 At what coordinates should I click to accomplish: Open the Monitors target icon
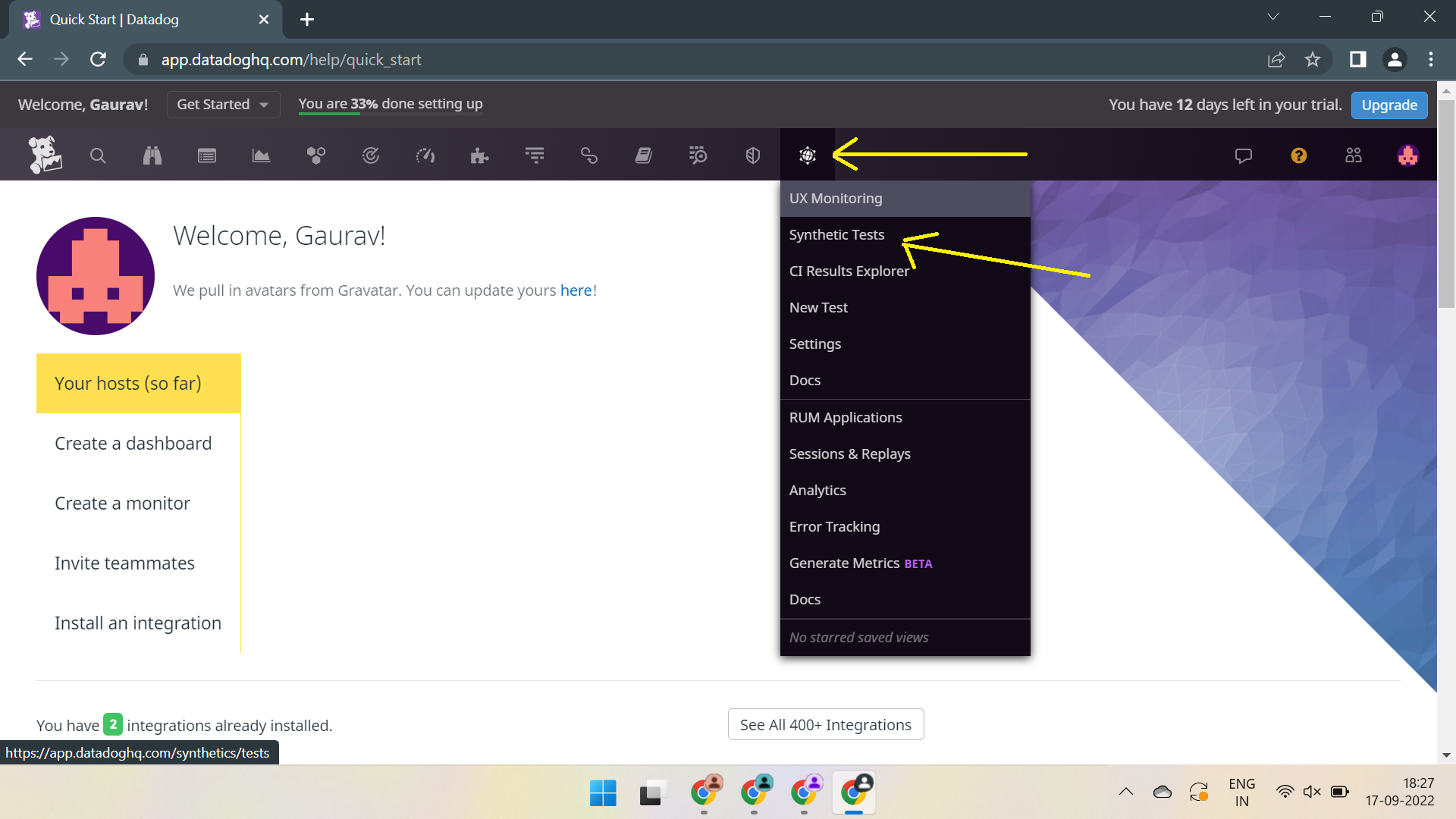click(x=371, y=155)
